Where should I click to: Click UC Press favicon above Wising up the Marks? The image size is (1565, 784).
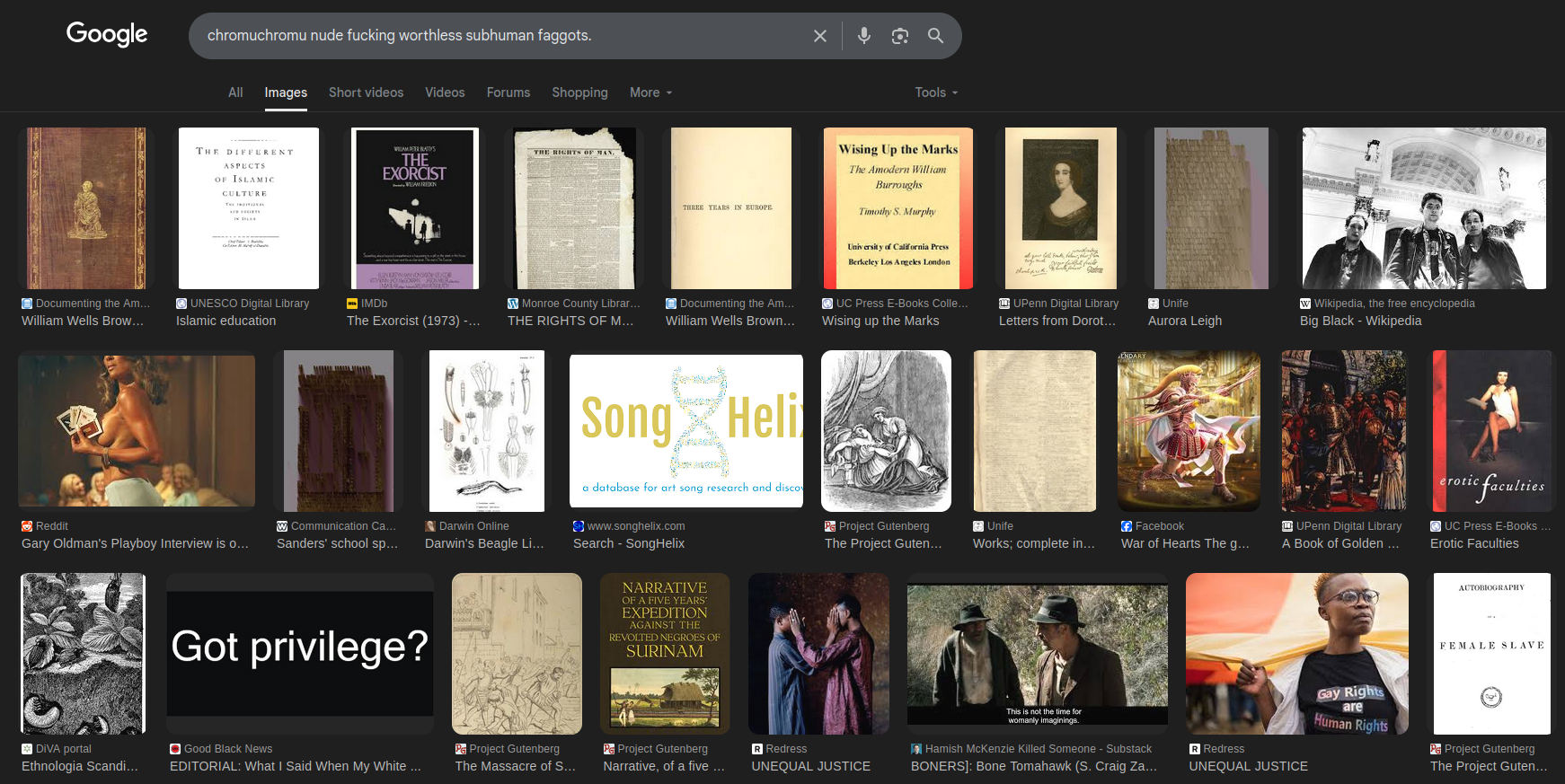[x=827, y=304]
